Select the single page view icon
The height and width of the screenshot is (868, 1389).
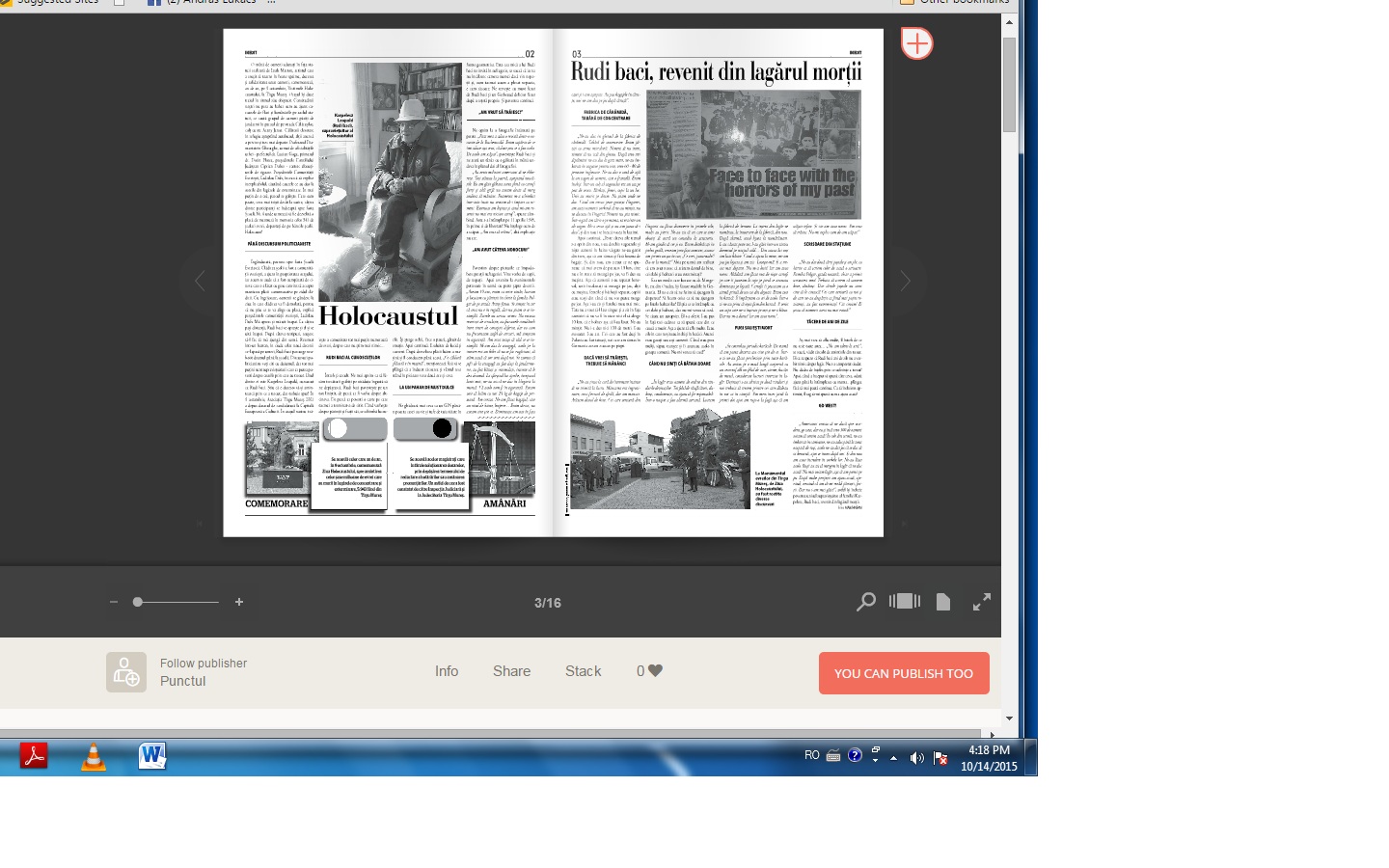click(x=943, y=602)
